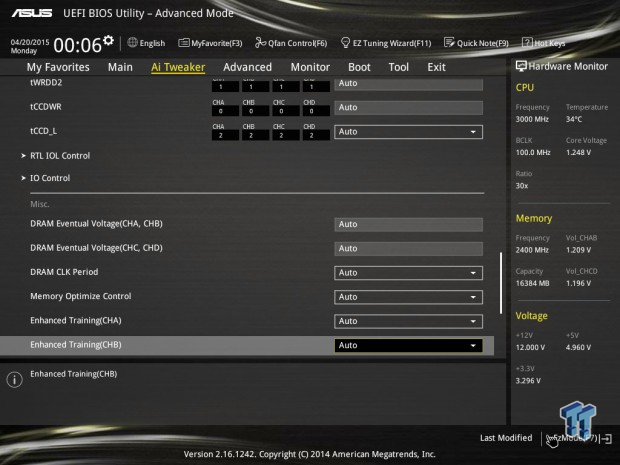620x465 pixels.
Task: Edit DRAM Eventual Voltage(CHC, CHD) field
Action: (408, 248)
